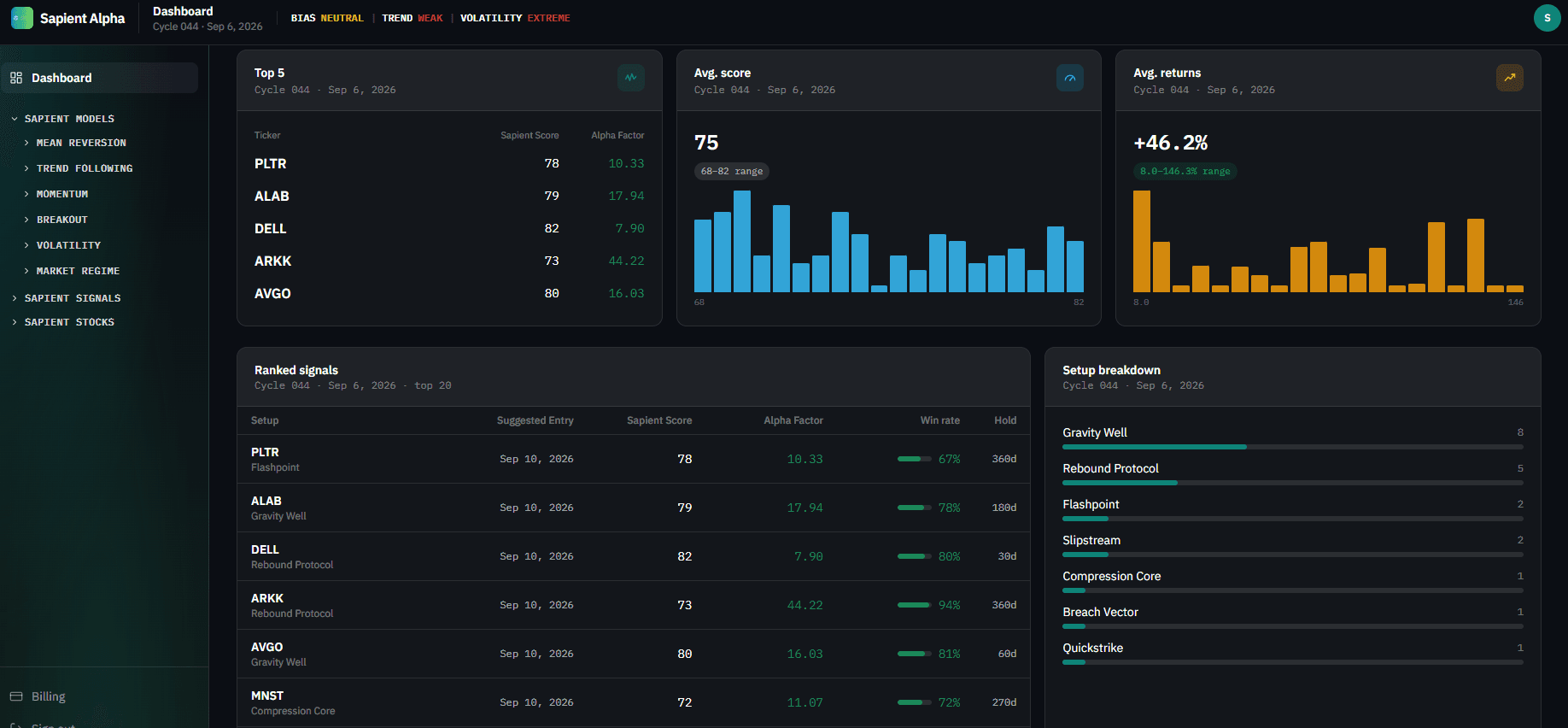Select the Compression Core setup breakdown row
The image size is (1568, 728).
click(1293, 581)
